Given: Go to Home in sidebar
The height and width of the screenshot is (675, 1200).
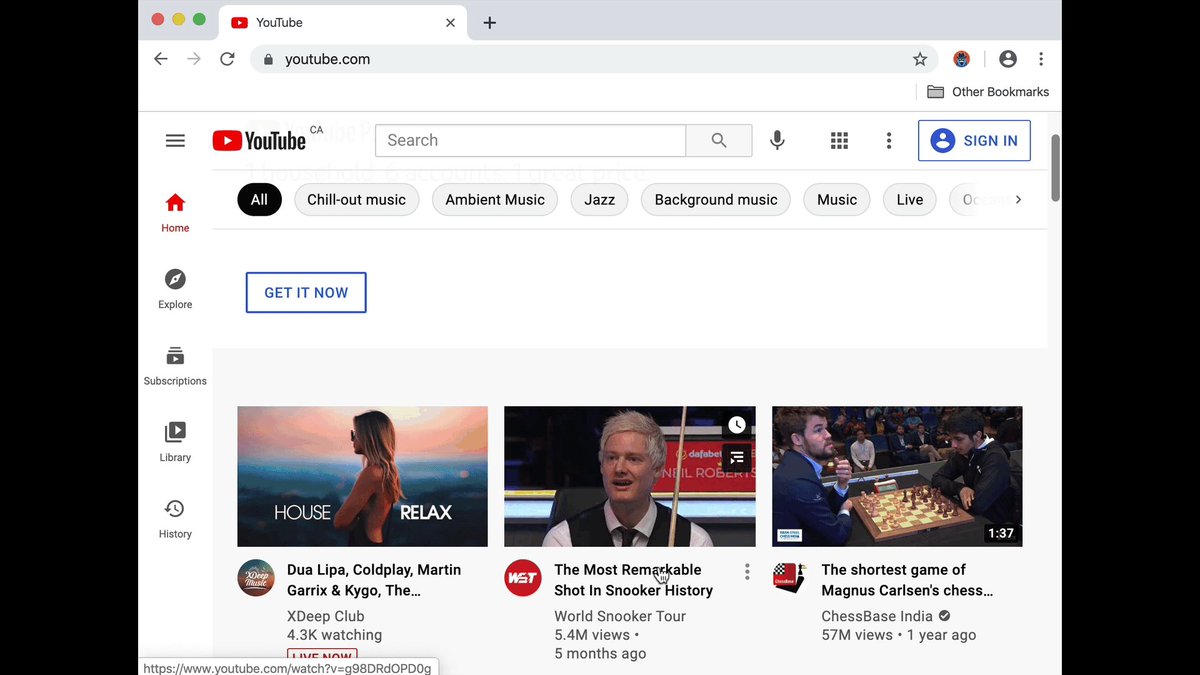Looking at the screenshot, I should (x=175, y=213).
